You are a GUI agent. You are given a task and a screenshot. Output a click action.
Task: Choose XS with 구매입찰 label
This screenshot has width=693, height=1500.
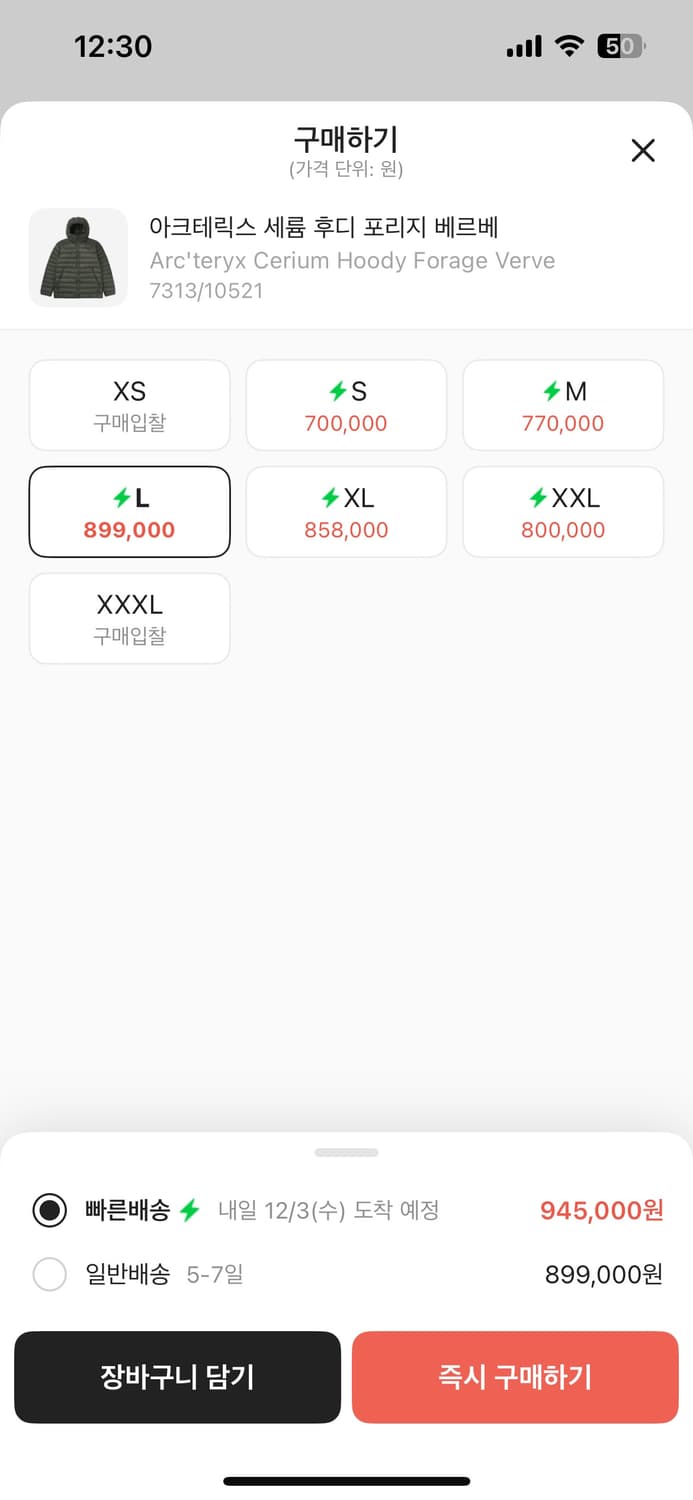click(129, 405)
